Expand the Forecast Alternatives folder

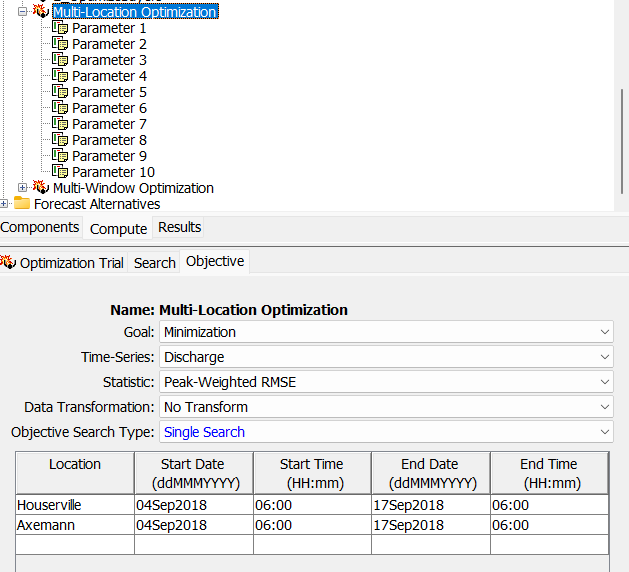[x=4, y=204]
